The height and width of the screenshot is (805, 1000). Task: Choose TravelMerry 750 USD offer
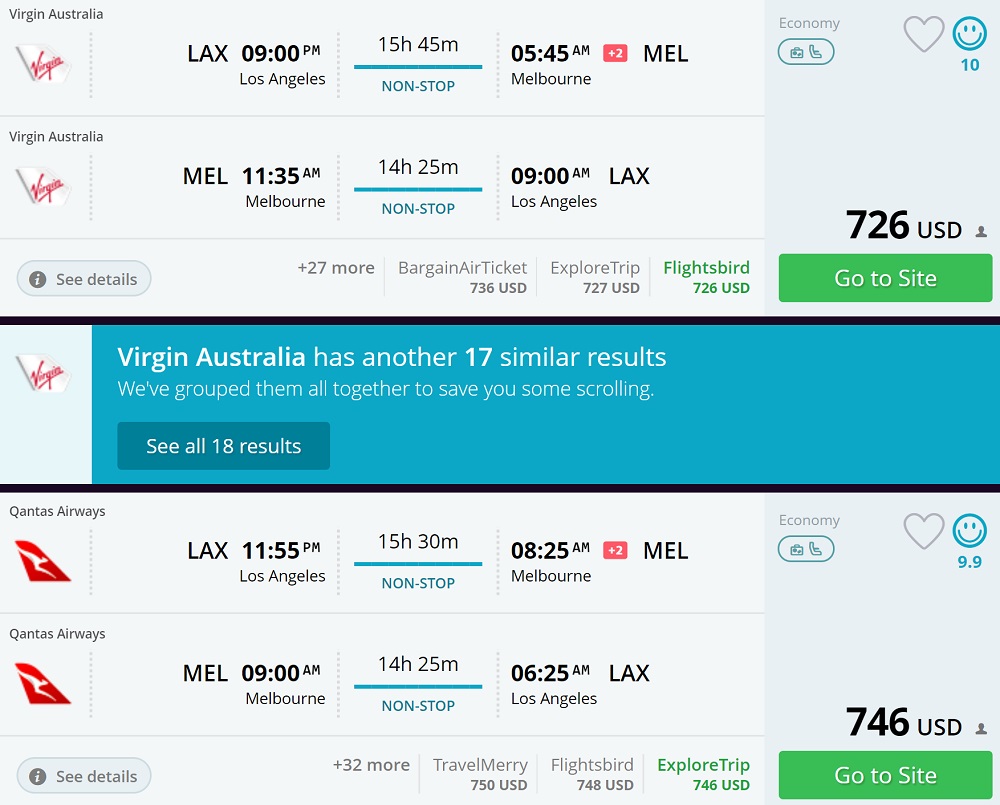pos(480,774)
